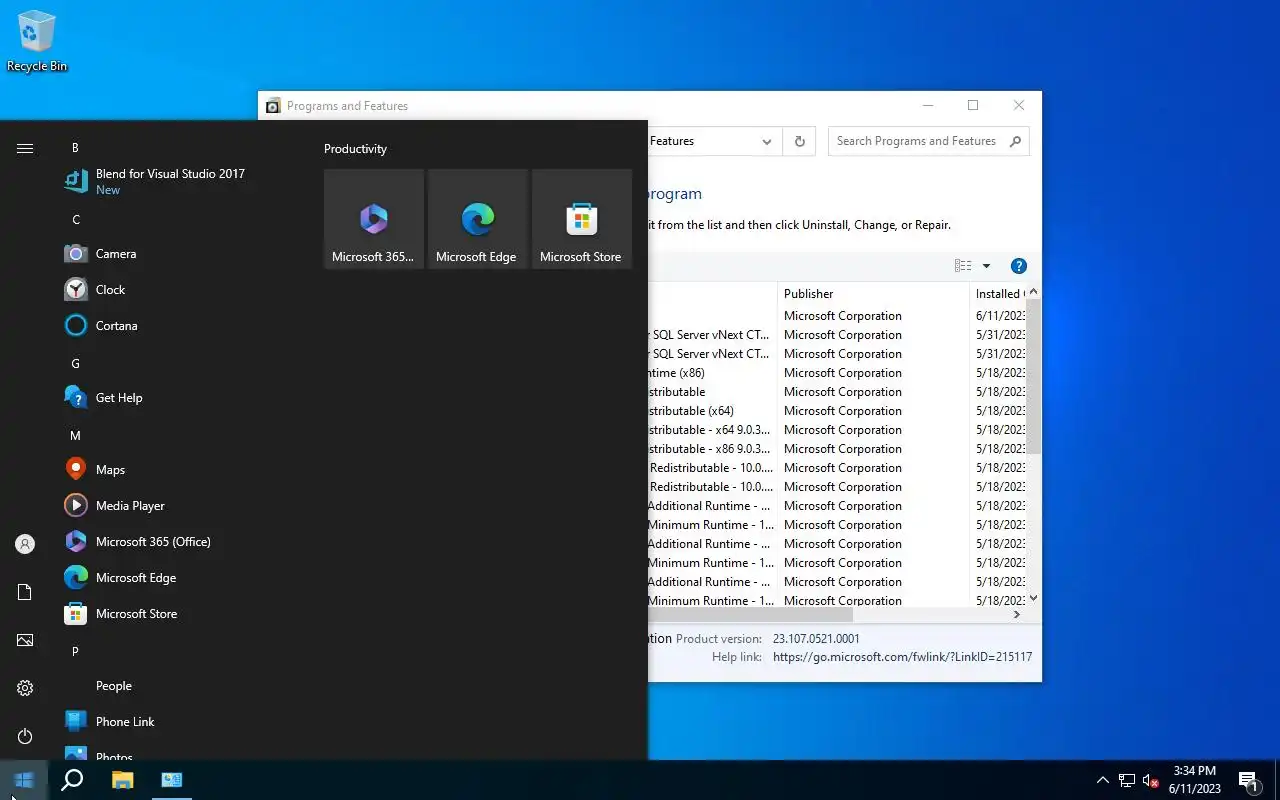The height and width of the screenshot is (800, 1280).
Task: Click the Control Panel taskbar icon
Action: click(172, 780)
